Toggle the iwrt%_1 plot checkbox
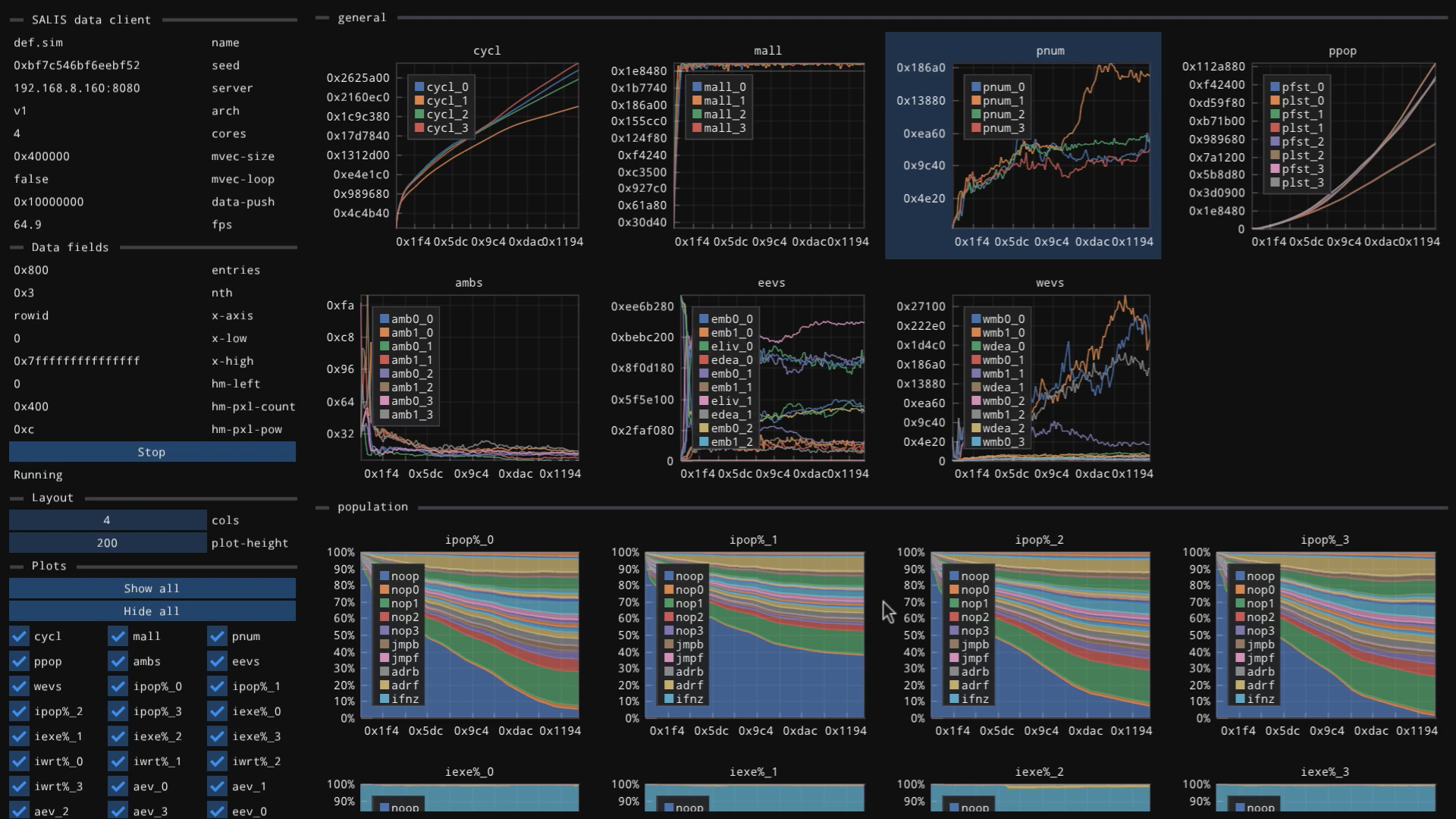Viewport: 1456px width, 819px height. (x=118, y=761)
